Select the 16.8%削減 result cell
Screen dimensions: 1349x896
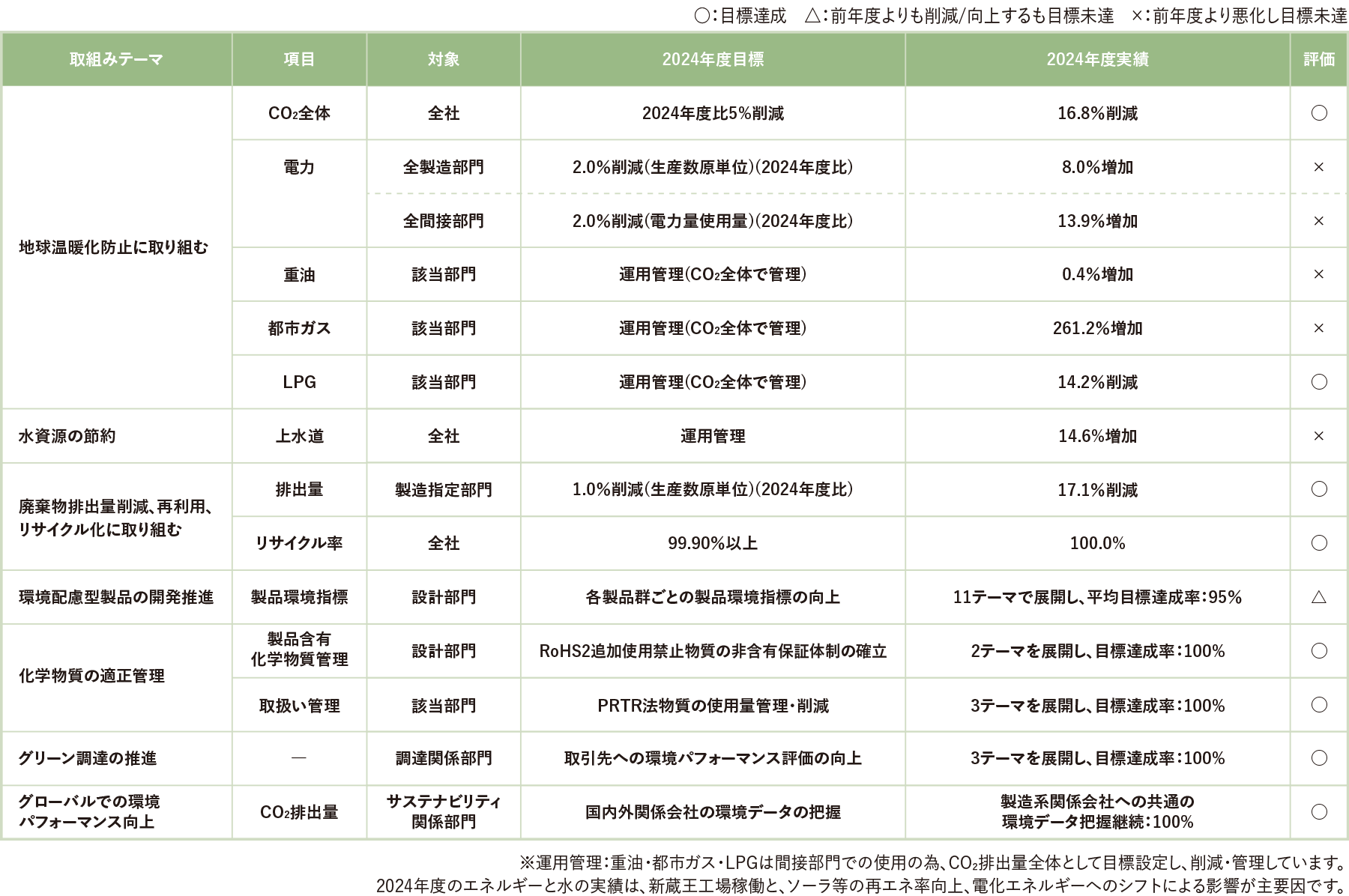pos(1096,114)
